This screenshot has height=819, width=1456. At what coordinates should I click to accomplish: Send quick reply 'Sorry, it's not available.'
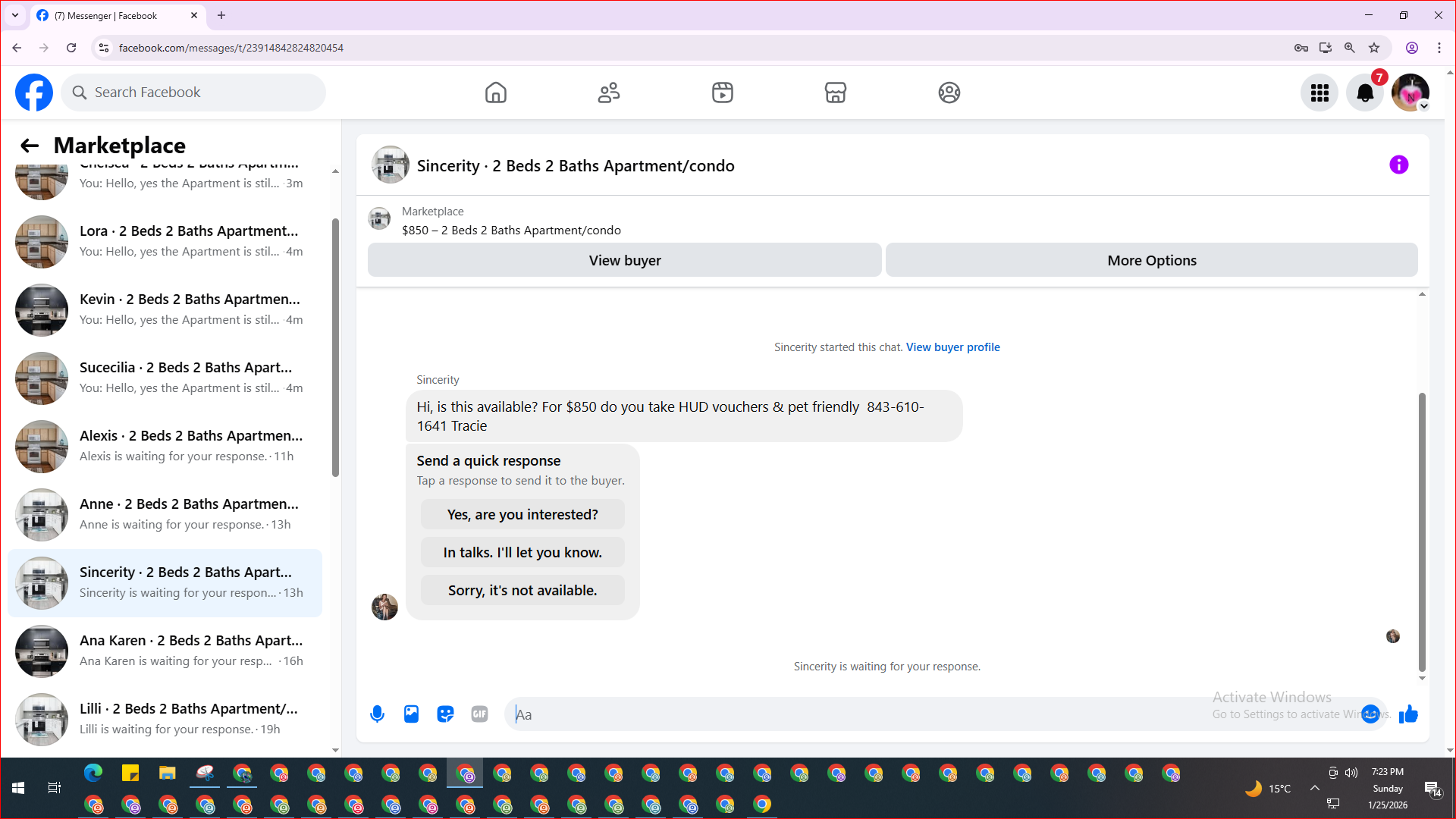tap(522, 590)
